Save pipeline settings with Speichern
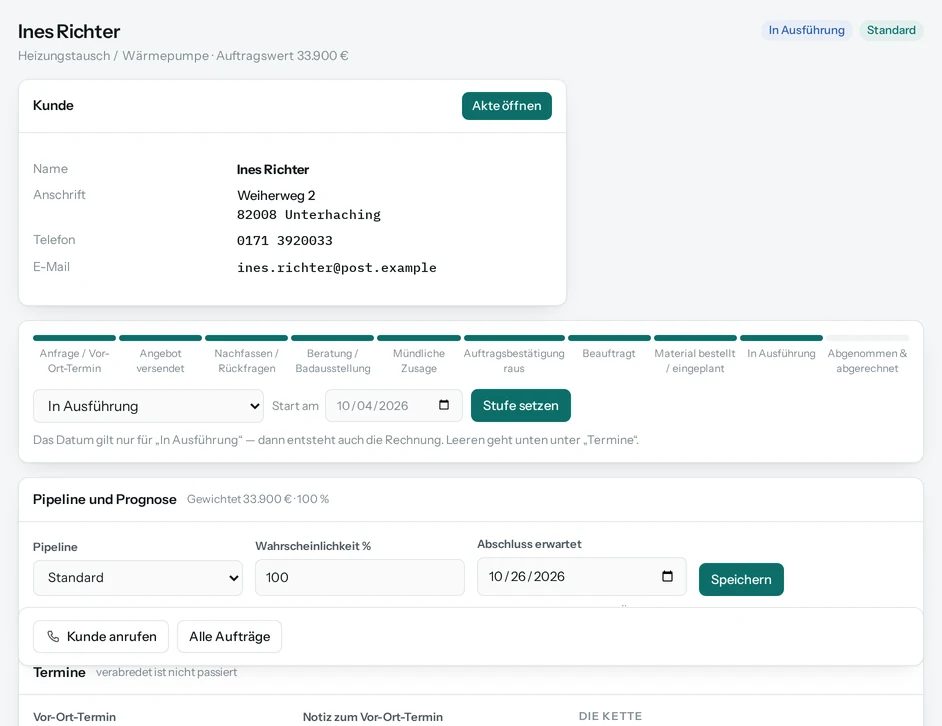The image size is (942, 726). (741, 579)
